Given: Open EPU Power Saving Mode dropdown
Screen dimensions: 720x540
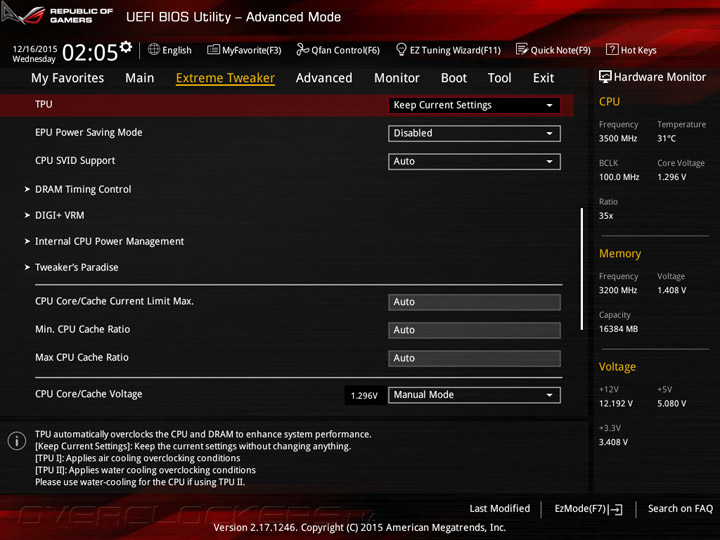Looking at the screenshot, I should click(x=474, y=133).
